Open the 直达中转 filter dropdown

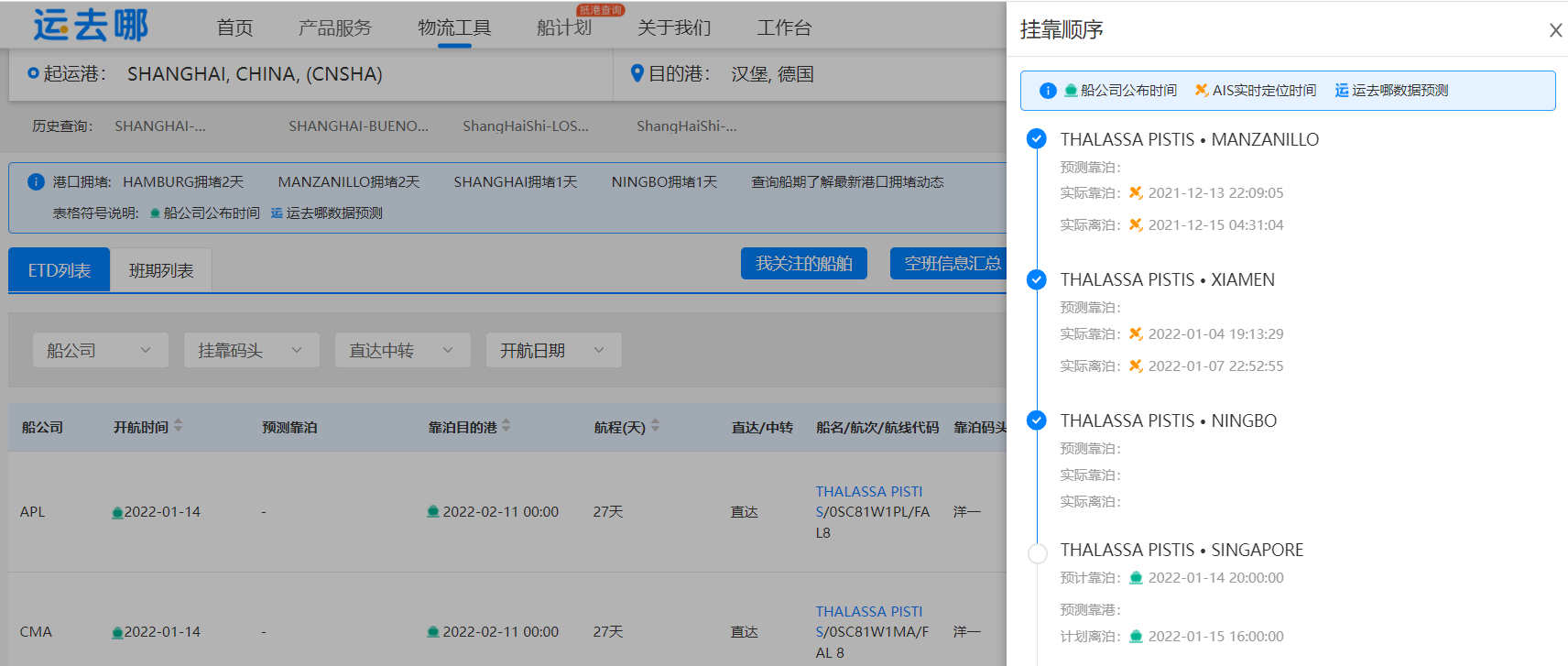[x=403, y=350]
